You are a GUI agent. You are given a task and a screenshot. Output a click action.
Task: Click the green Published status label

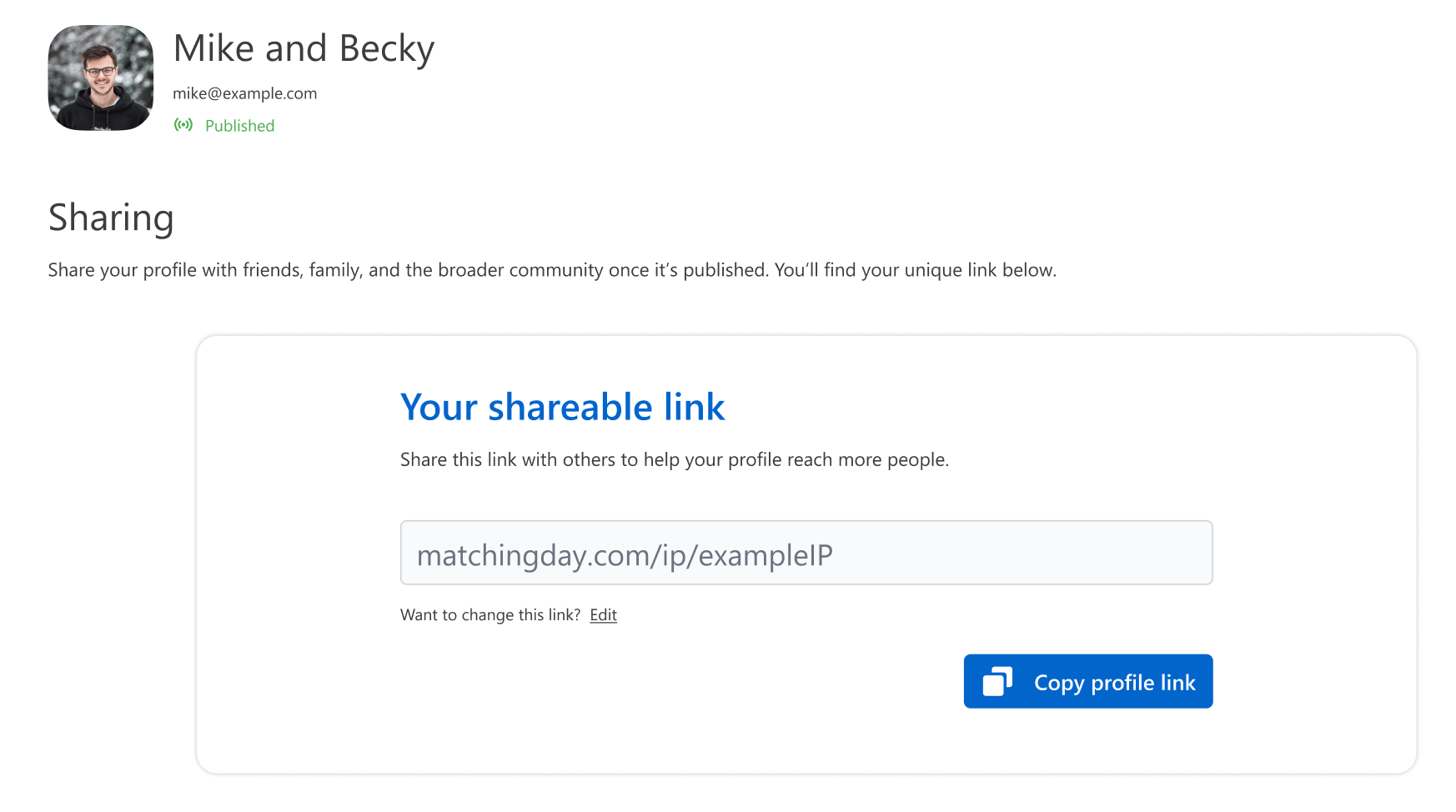239,126
